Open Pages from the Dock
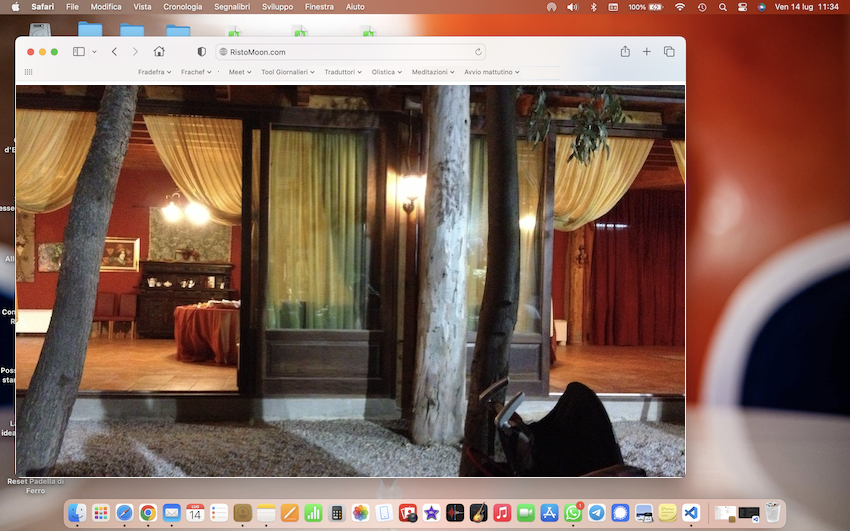The height and width of the screenshot is (531, 850). point(289,513)
